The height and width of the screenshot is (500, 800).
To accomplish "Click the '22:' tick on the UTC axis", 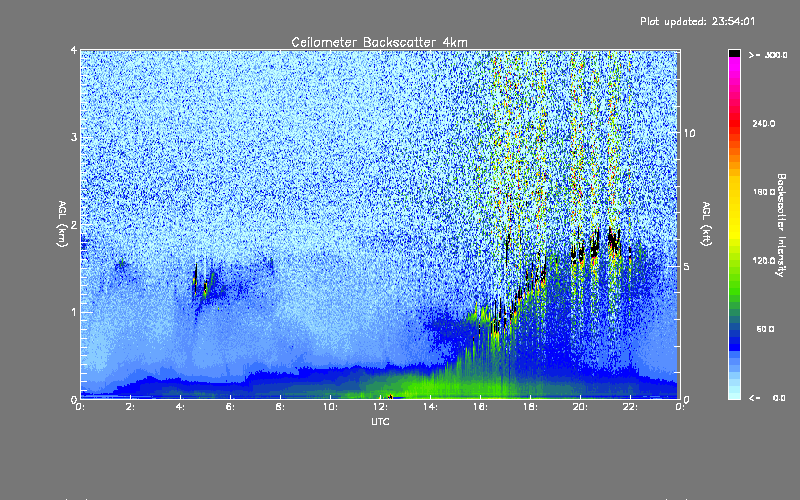I will point(630,407).
